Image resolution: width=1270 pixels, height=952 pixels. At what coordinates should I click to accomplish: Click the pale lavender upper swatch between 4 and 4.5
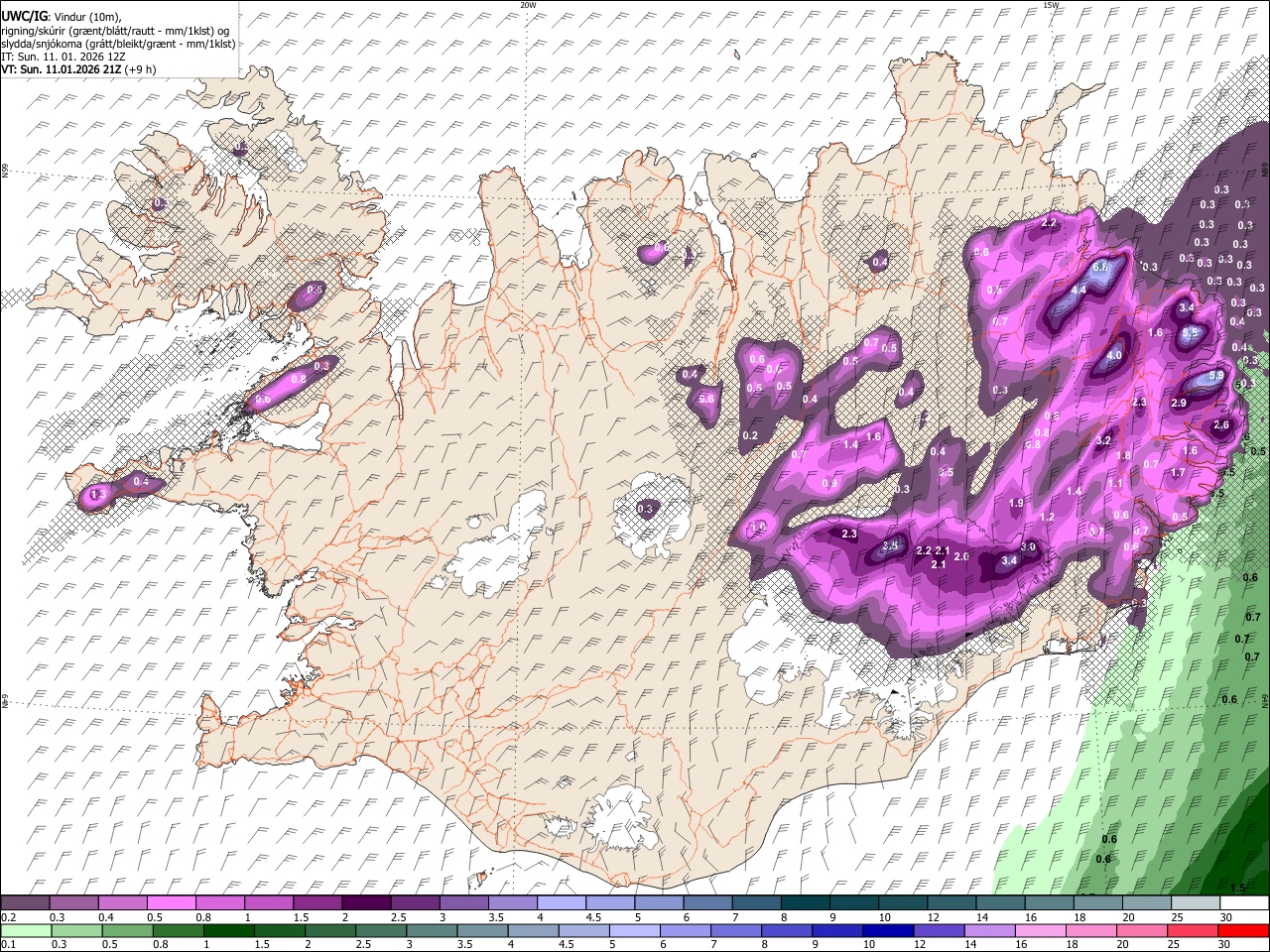coord(561,902)
